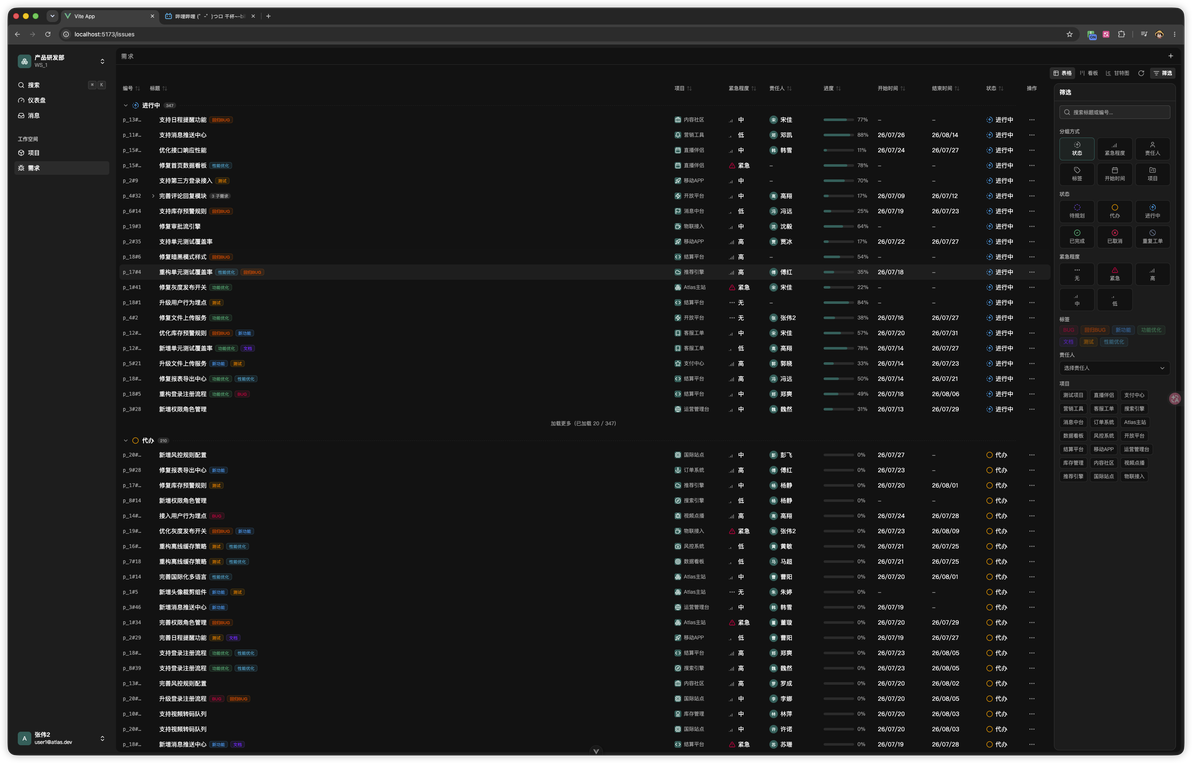This screenshot has height=763, width=1192.
Task: Click the refresh icon next to 甘特图
Action: pyautogui.click(x=1141, y=73)
